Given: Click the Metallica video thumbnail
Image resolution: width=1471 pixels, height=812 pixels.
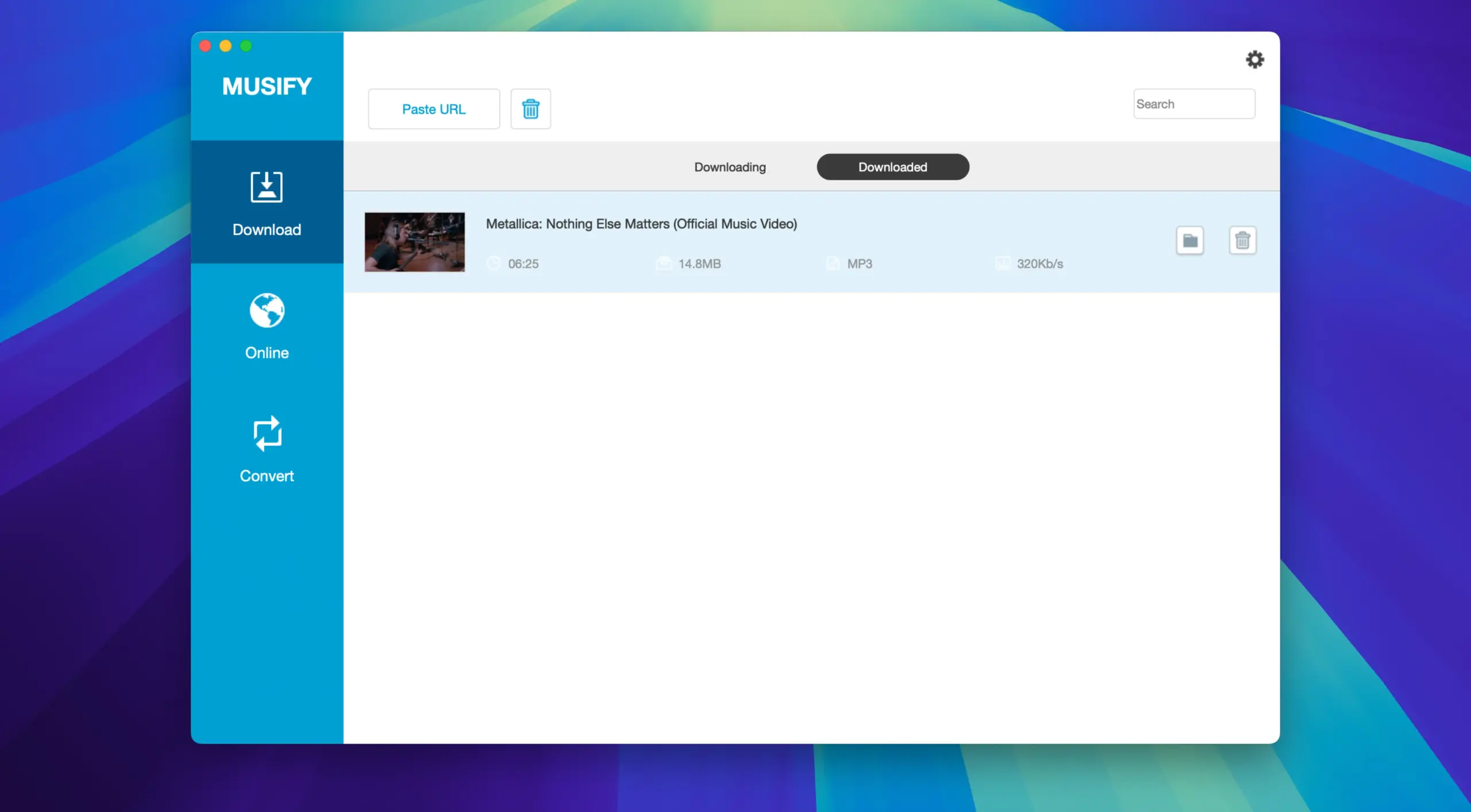Looking at the screenshot, I should click(x=414, y=242).
